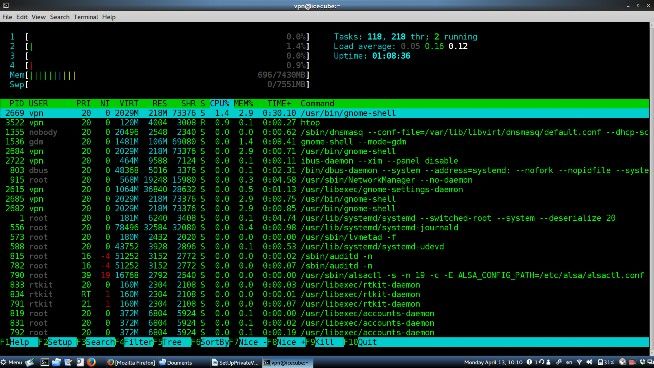The image size is (654, 368).
Task: Select the ibus-daemon process row
Action: [x=324, y=161]
